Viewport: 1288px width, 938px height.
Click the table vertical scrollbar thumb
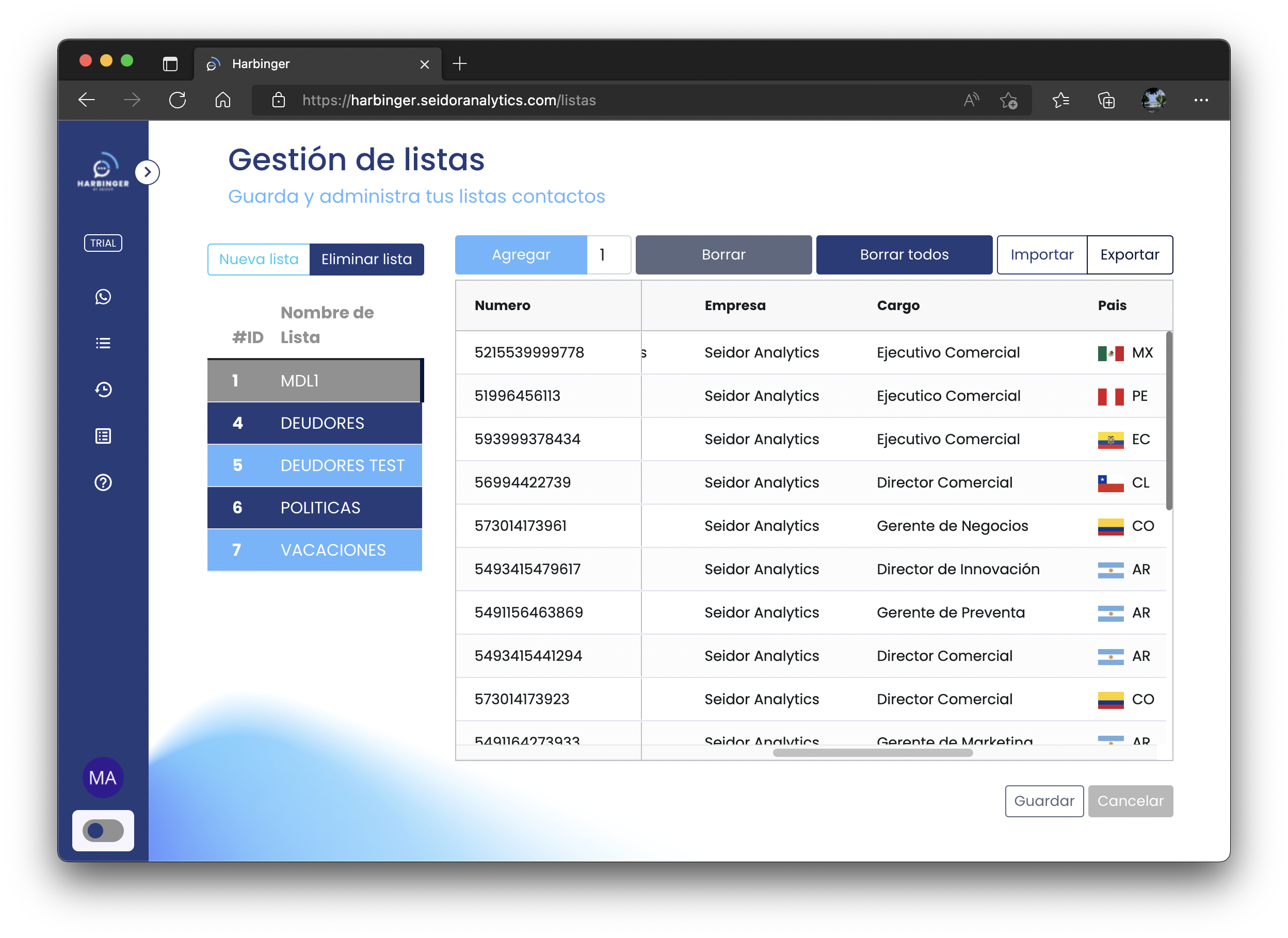1168,420
